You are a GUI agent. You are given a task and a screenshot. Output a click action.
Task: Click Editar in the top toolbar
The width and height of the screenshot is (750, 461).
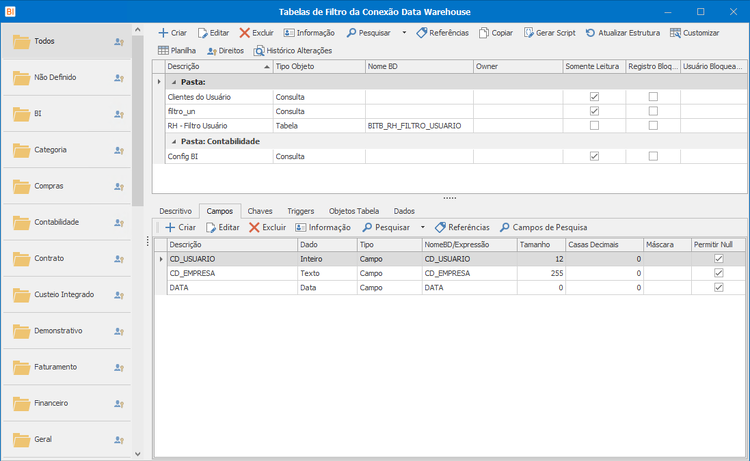[x=213, y=33]
